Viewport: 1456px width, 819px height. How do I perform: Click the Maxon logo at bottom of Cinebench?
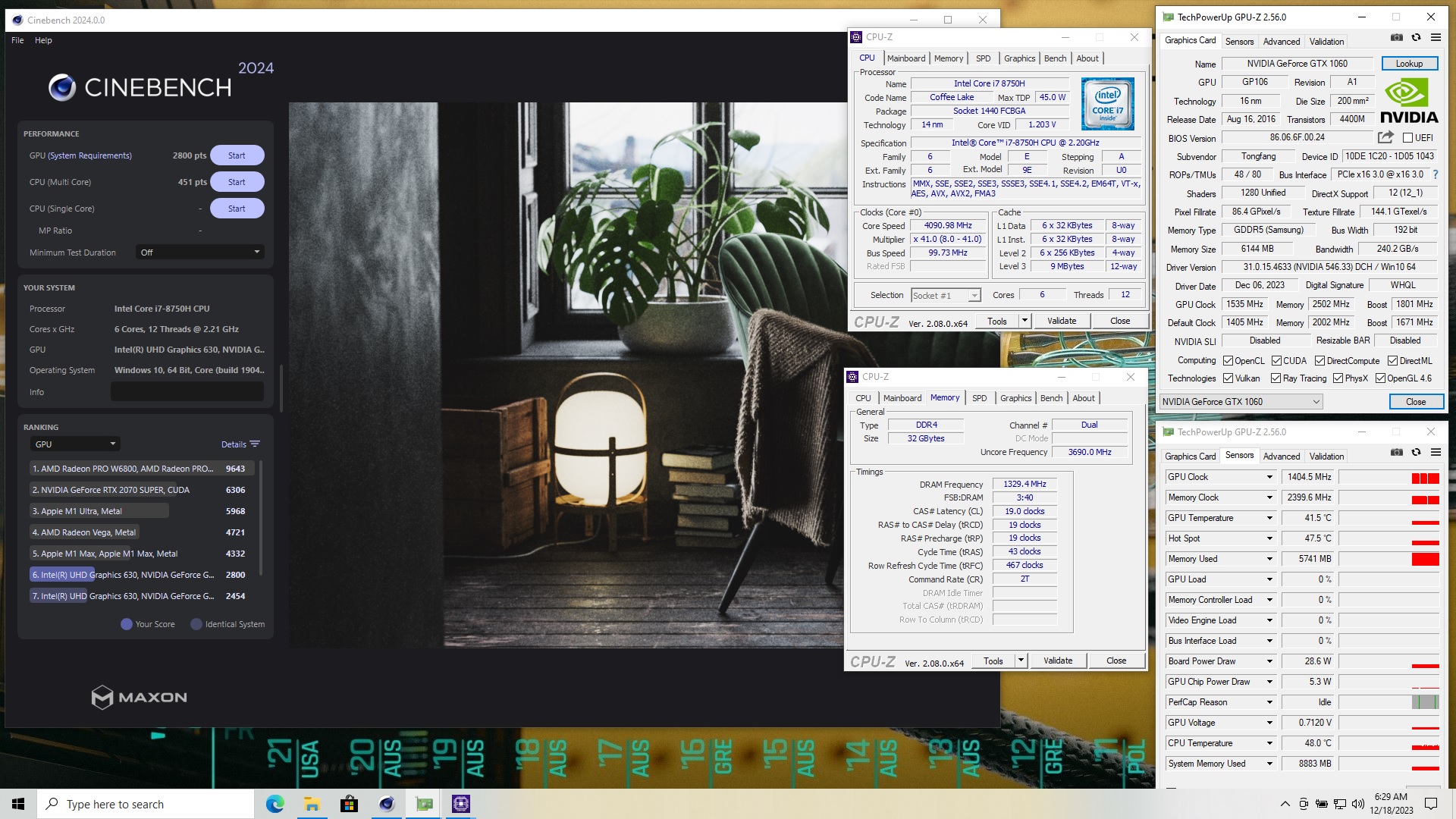140,697
